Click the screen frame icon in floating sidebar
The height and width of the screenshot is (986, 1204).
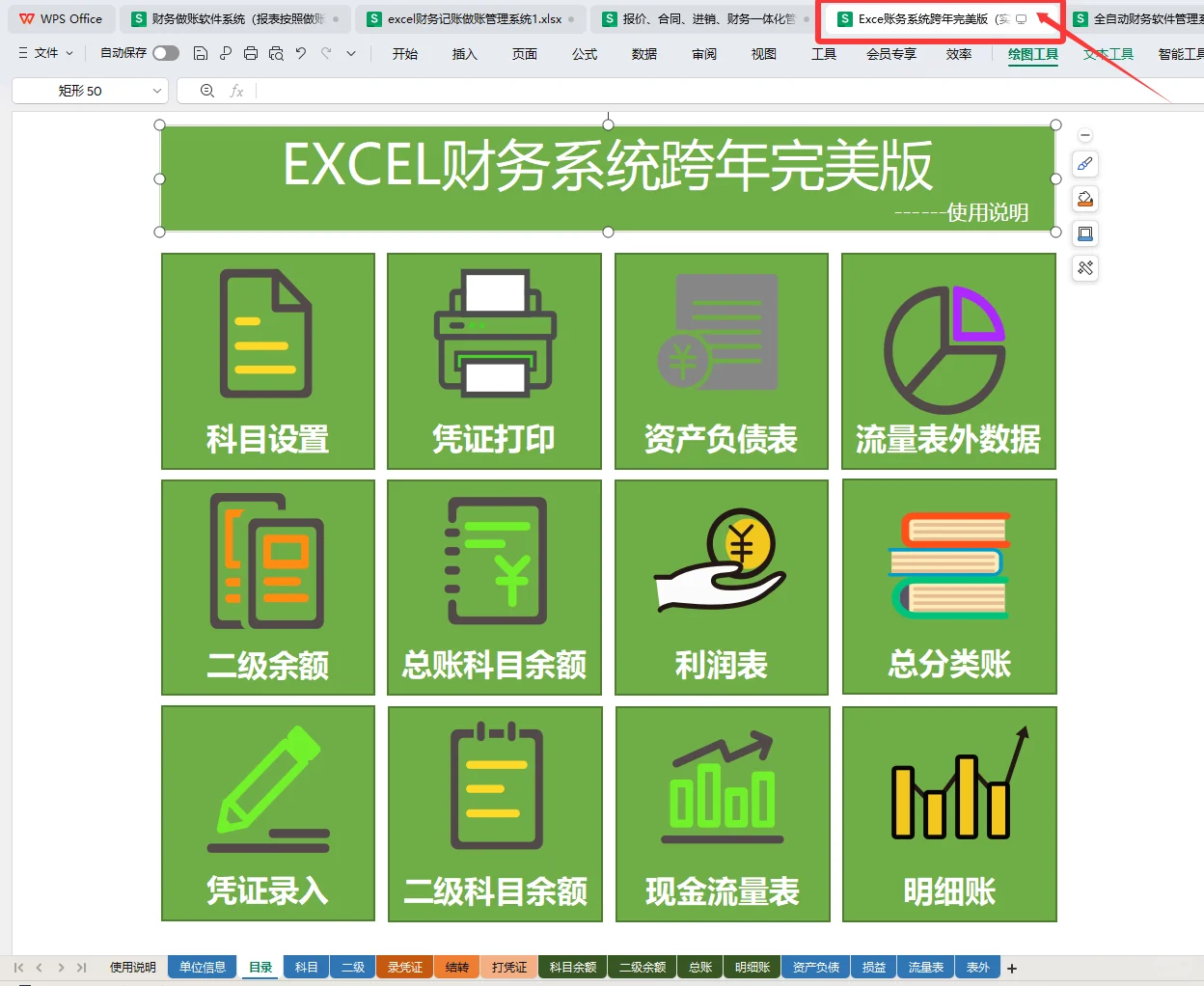tap(1084, 233)
